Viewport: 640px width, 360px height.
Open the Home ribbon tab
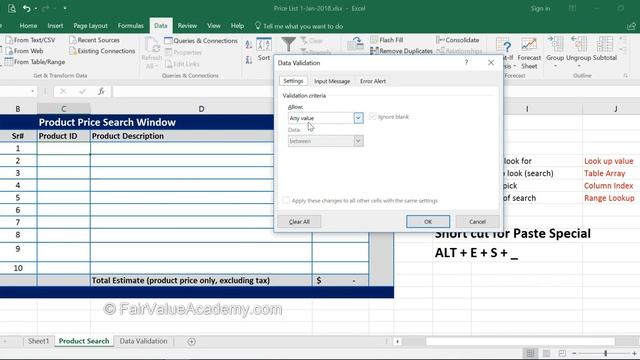coord(28,26)
